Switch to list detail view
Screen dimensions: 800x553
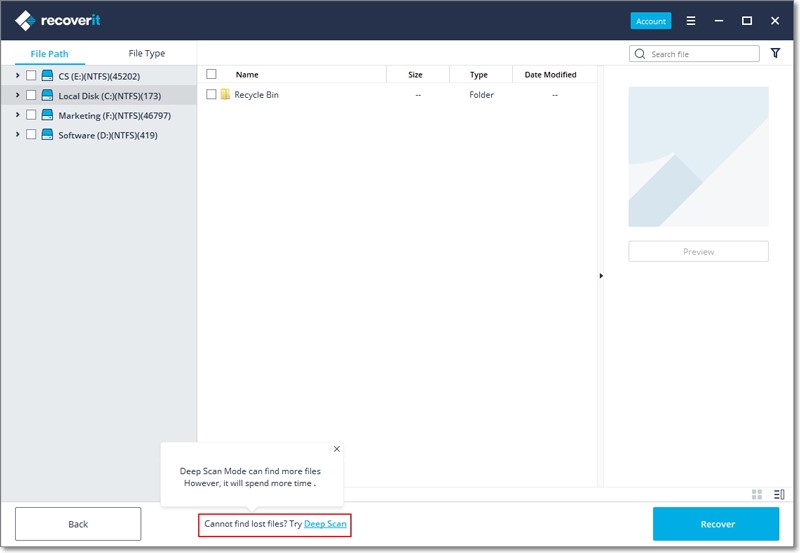pyautogui.click(x=779, y=494)
